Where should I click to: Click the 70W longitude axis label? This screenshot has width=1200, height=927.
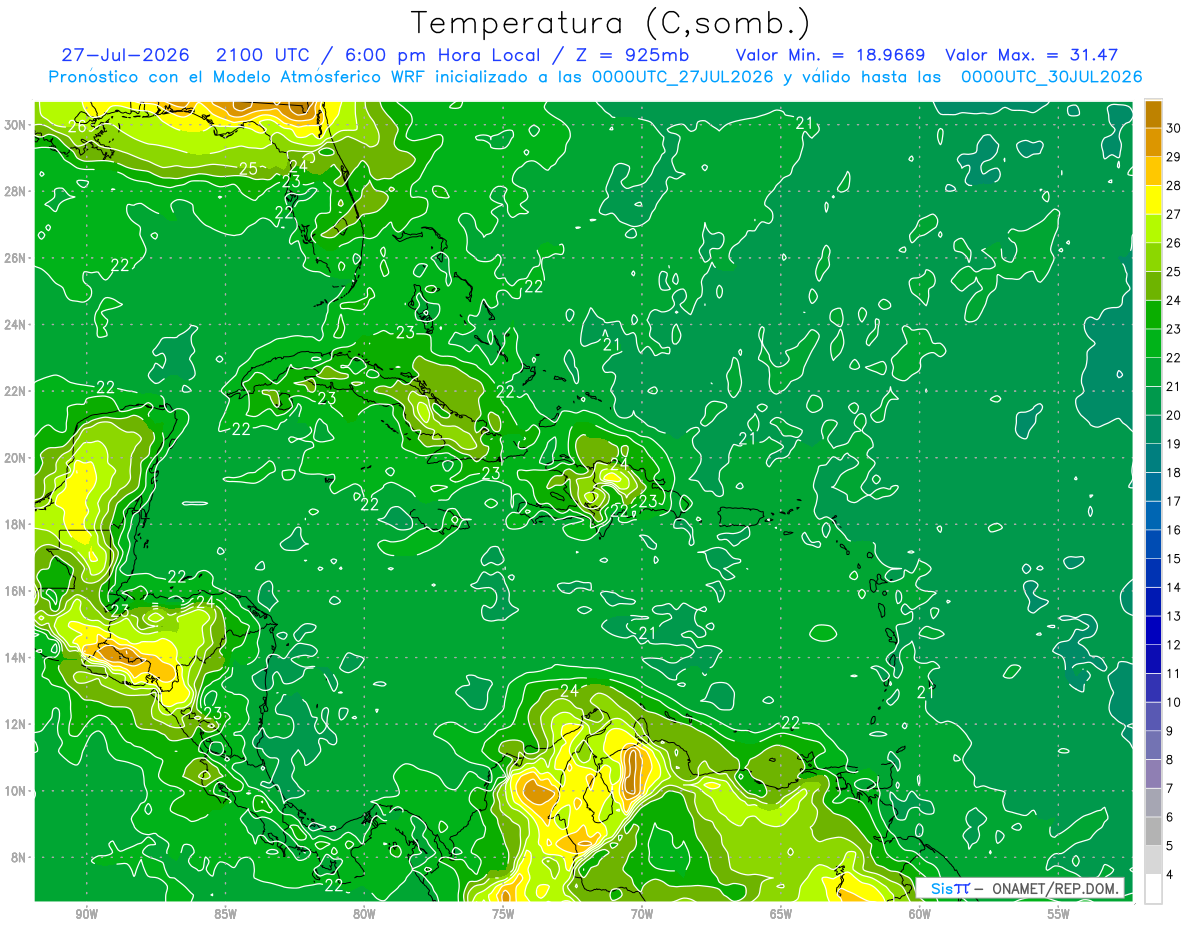[x=642, y=914]
